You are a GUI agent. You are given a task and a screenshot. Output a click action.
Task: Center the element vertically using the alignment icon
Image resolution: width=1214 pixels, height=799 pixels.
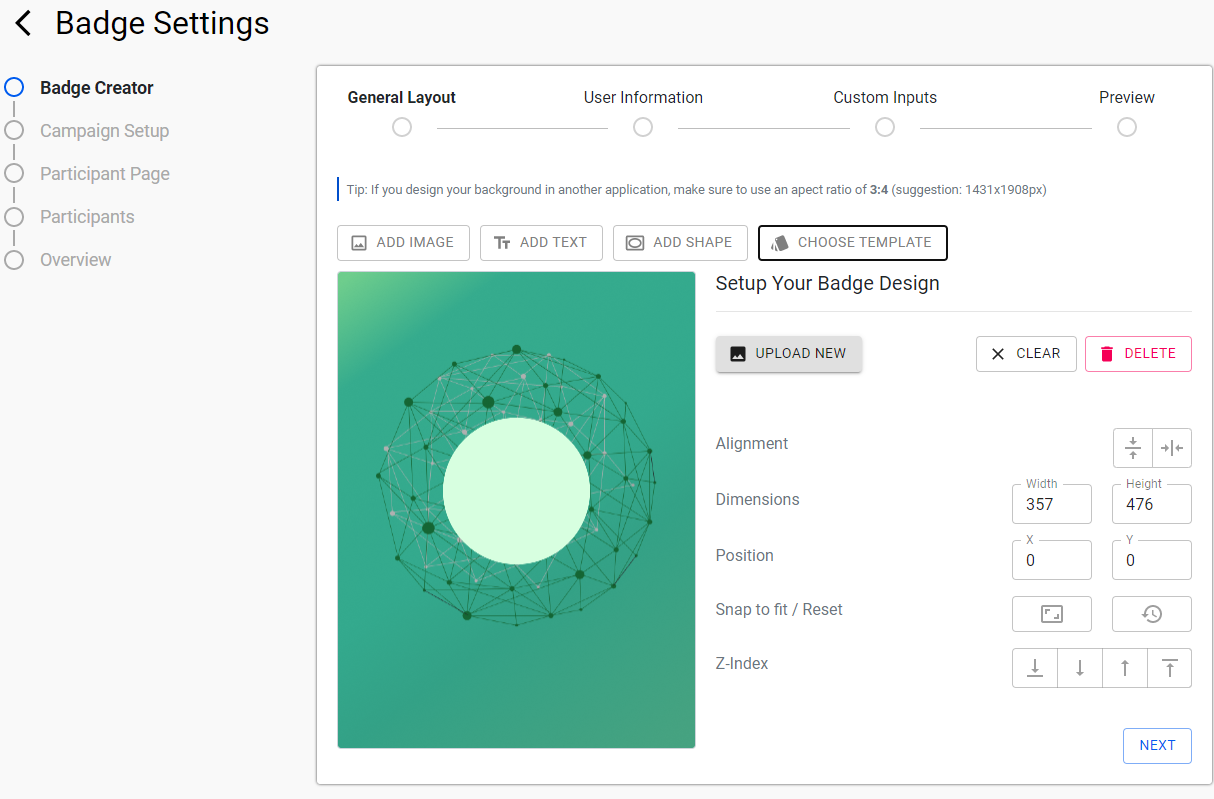(x=1132, y=447)
